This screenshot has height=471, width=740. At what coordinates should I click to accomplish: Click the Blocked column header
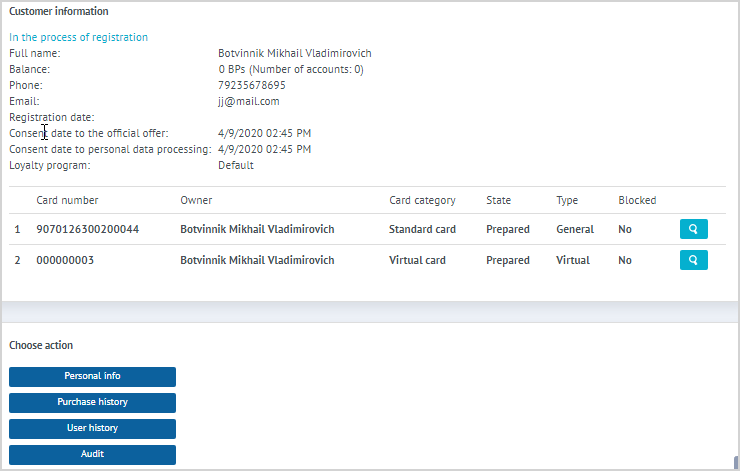click(637, 200)
